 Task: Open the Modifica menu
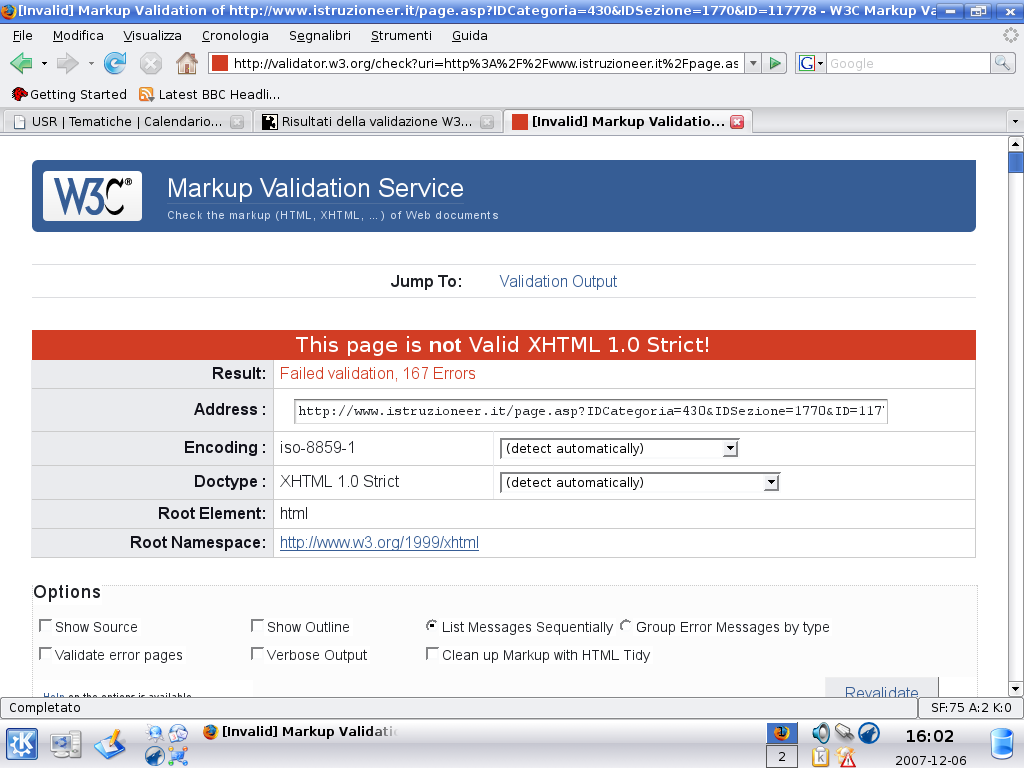click(x=78, y=36)
